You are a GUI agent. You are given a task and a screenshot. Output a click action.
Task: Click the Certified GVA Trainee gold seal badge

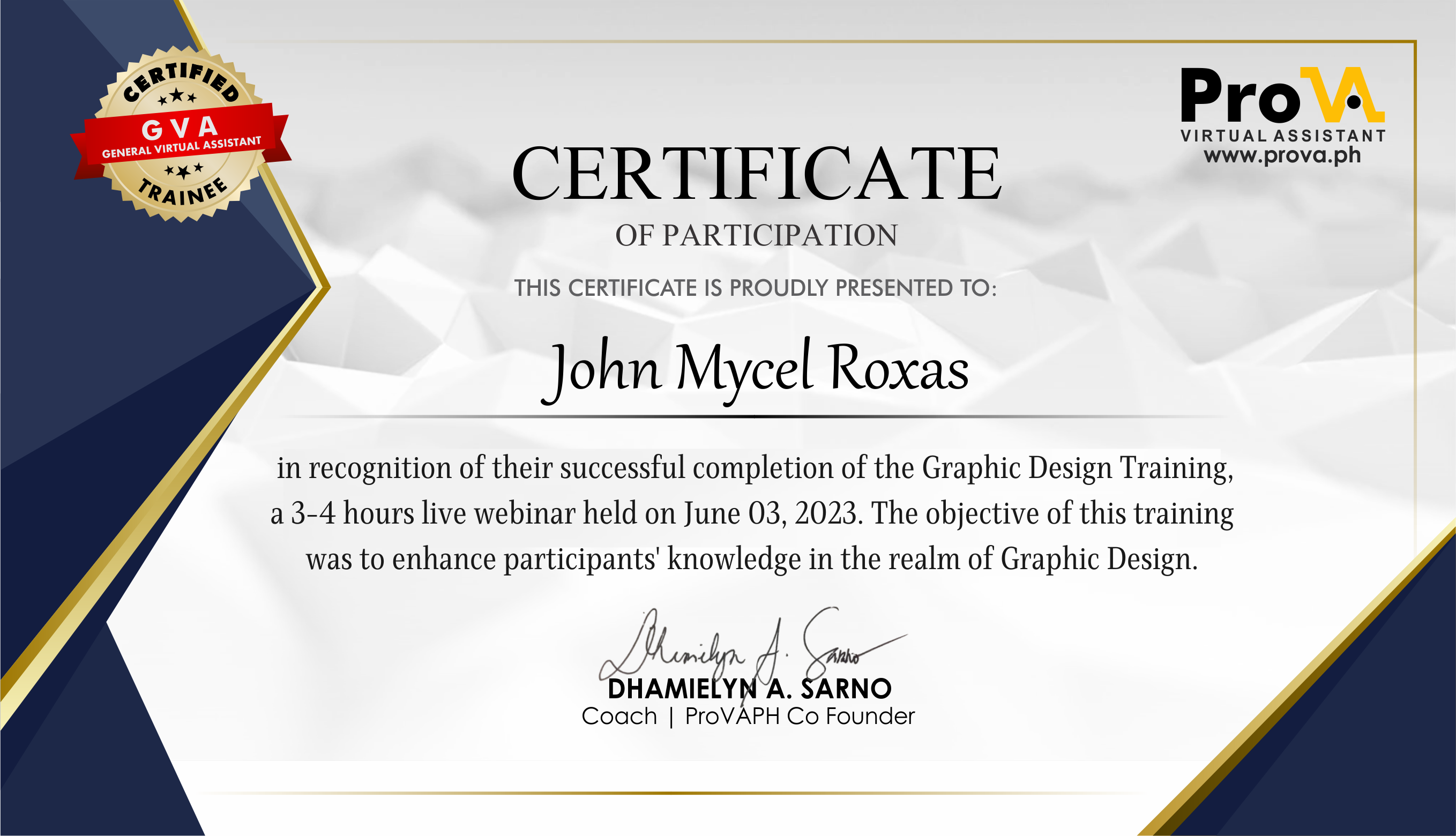tap(181, 135)
